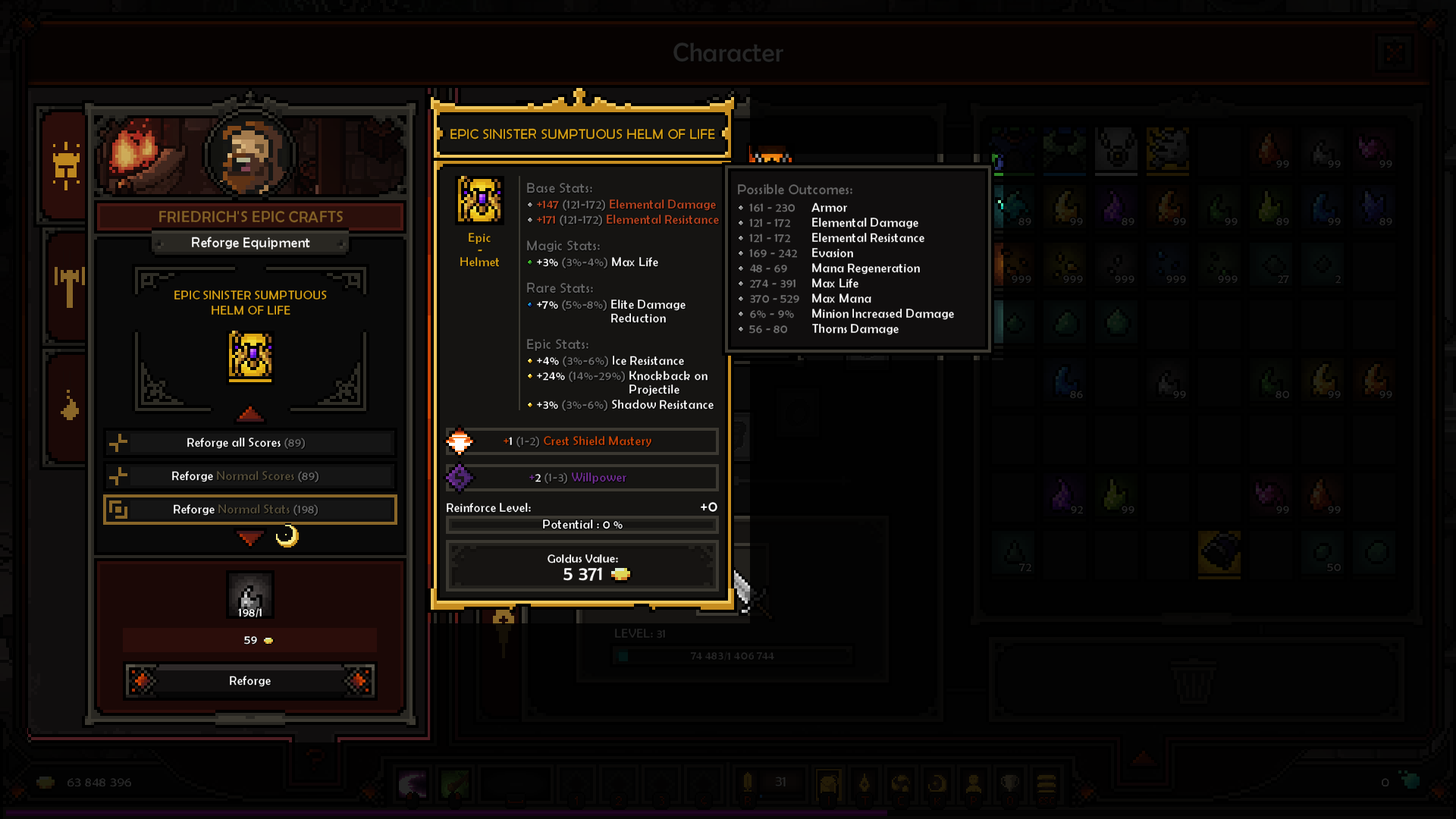Click the close button of Character window
The image size is (1456, 819).
(1394, 53)
